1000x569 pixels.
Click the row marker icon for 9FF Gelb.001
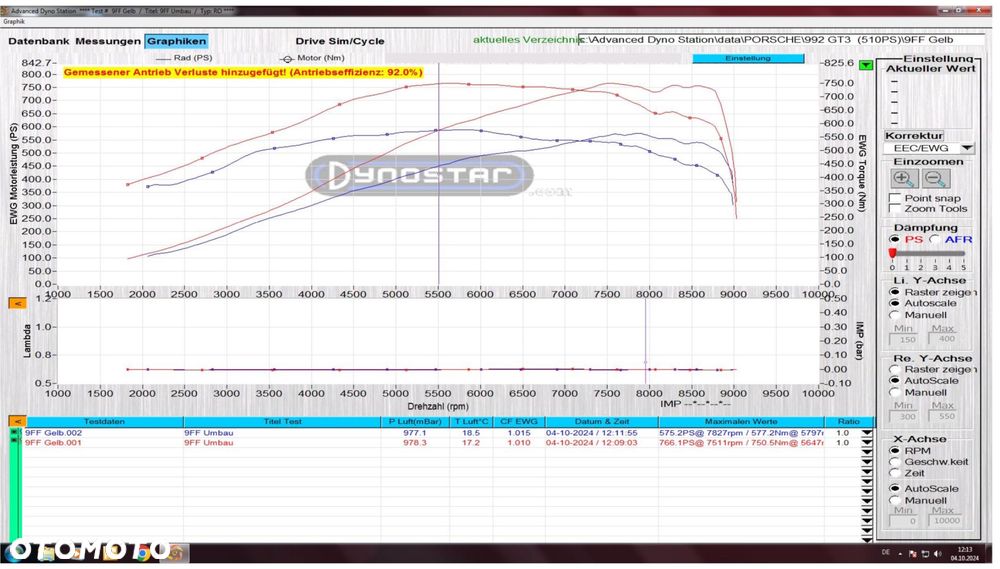14,442
